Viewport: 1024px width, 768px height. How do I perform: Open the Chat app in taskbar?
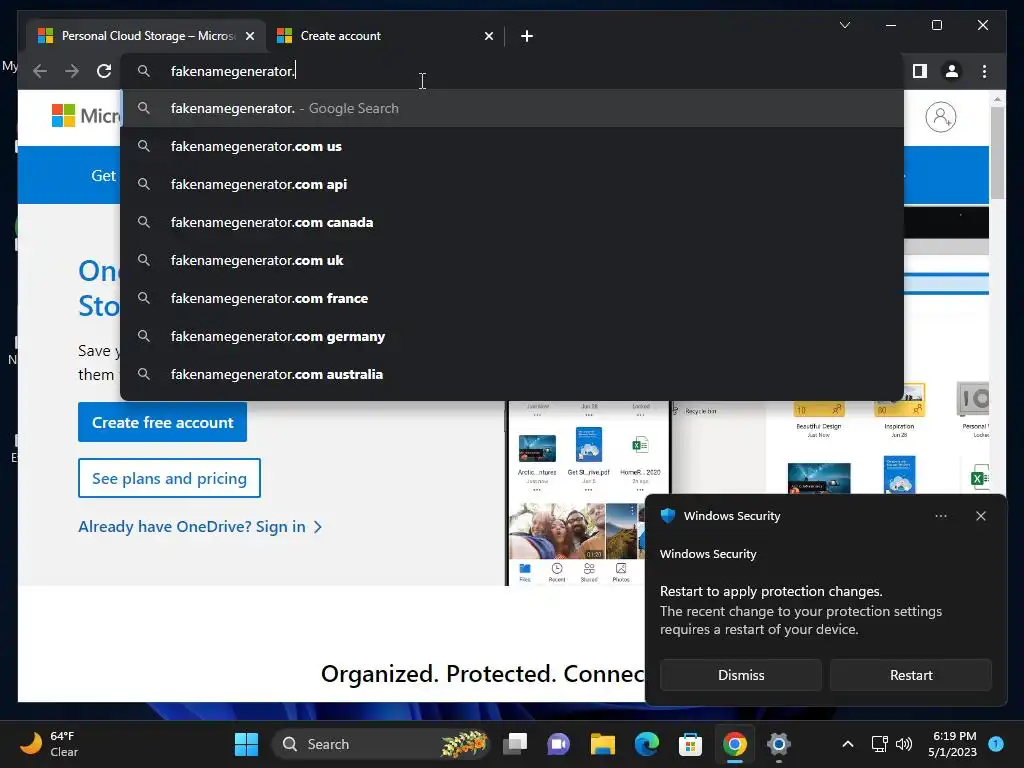tap(558, 744)
